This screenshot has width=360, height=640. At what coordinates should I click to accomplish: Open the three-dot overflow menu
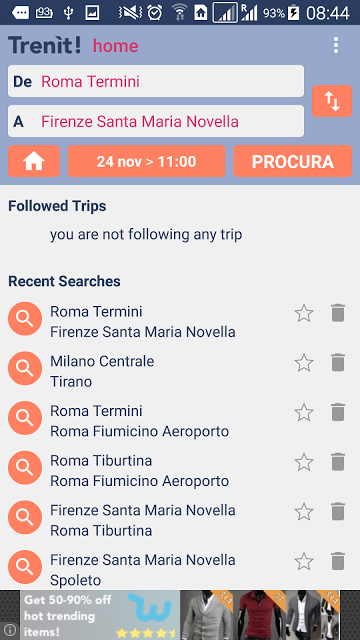pos(336,45)
